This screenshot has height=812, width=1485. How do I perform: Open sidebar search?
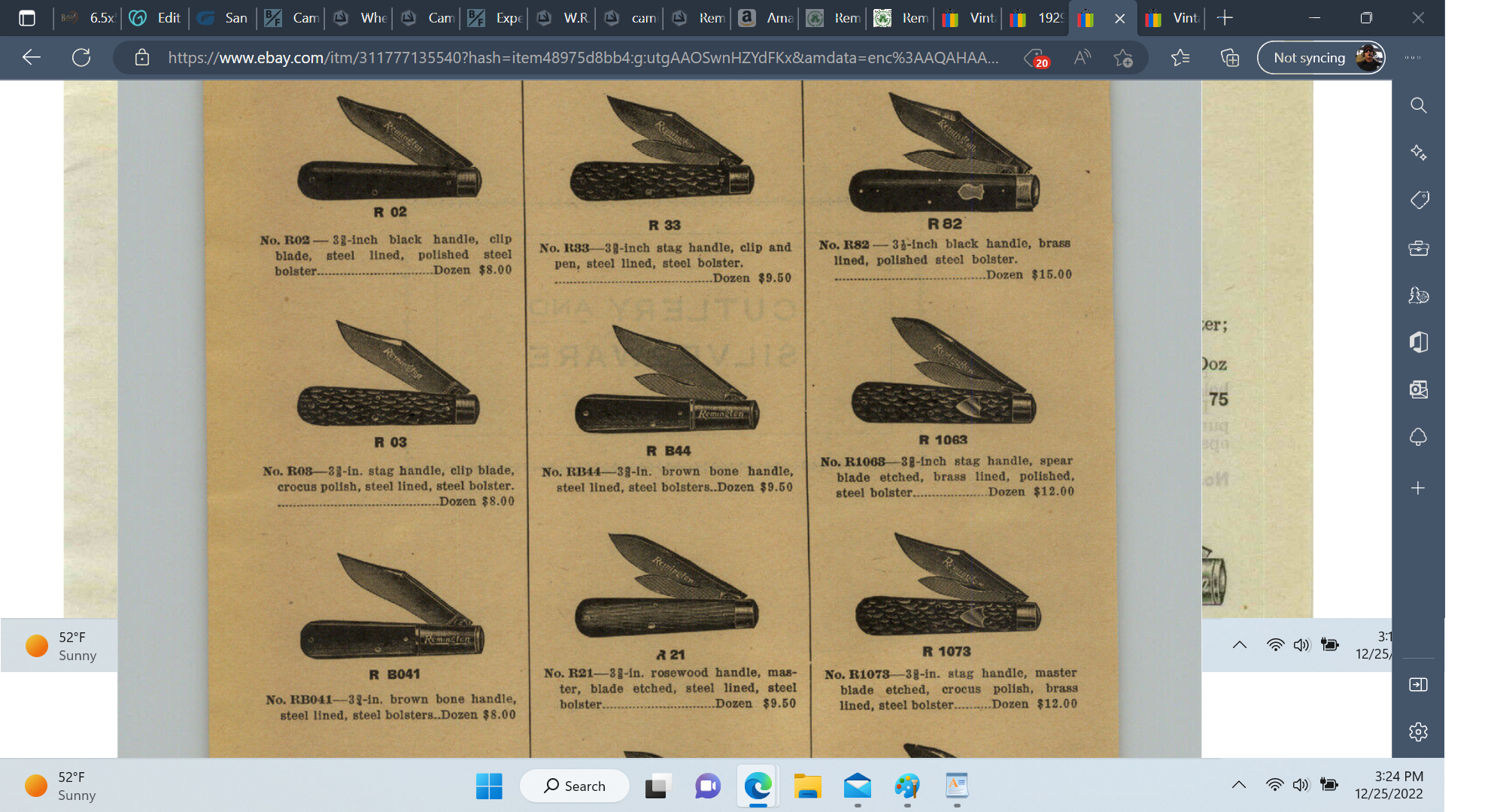pos(1418,105)
